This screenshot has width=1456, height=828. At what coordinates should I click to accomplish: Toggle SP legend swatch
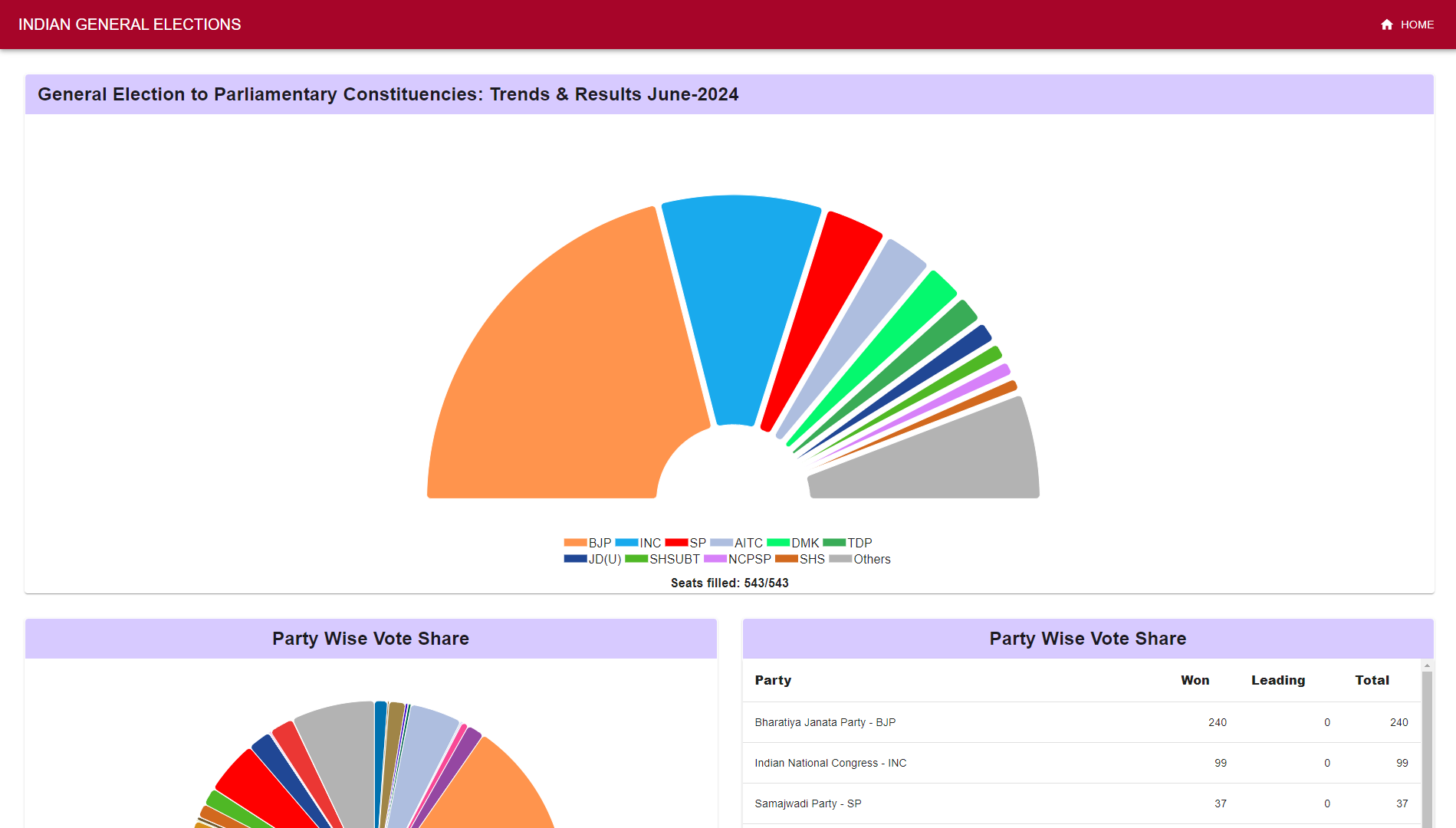point(676,543)
